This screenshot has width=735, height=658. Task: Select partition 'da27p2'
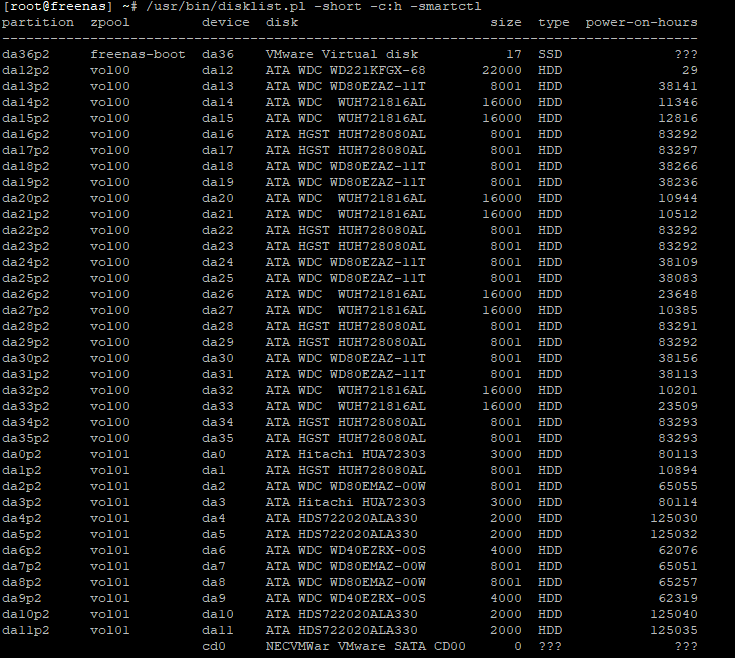pos(26,310)
